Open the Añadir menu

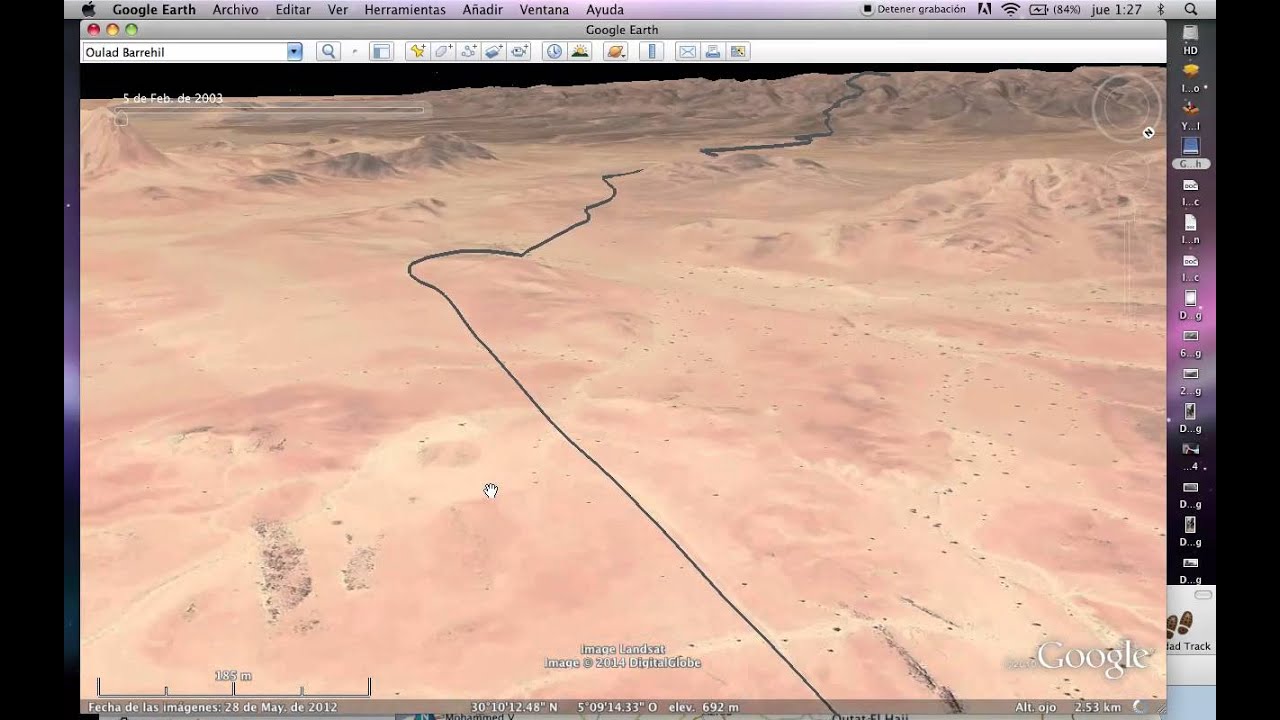click(483, 9)
